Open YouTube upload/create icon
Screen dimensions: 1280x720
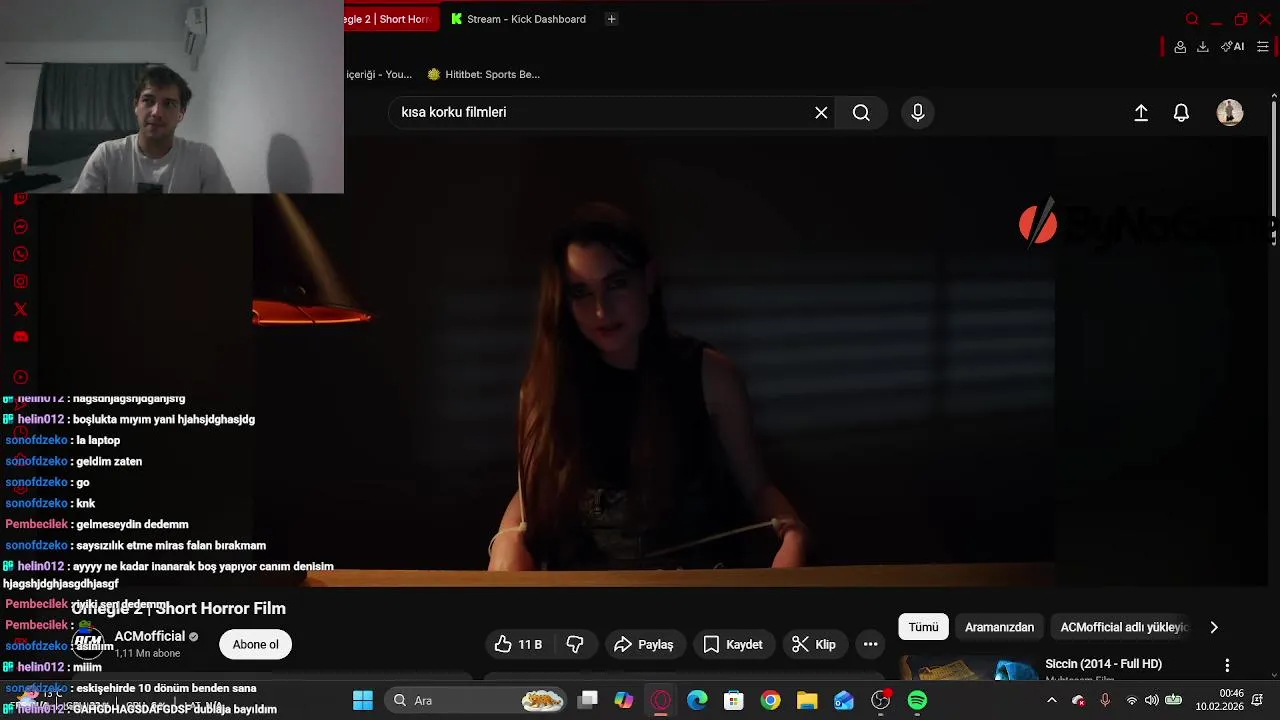[1141, 113]
